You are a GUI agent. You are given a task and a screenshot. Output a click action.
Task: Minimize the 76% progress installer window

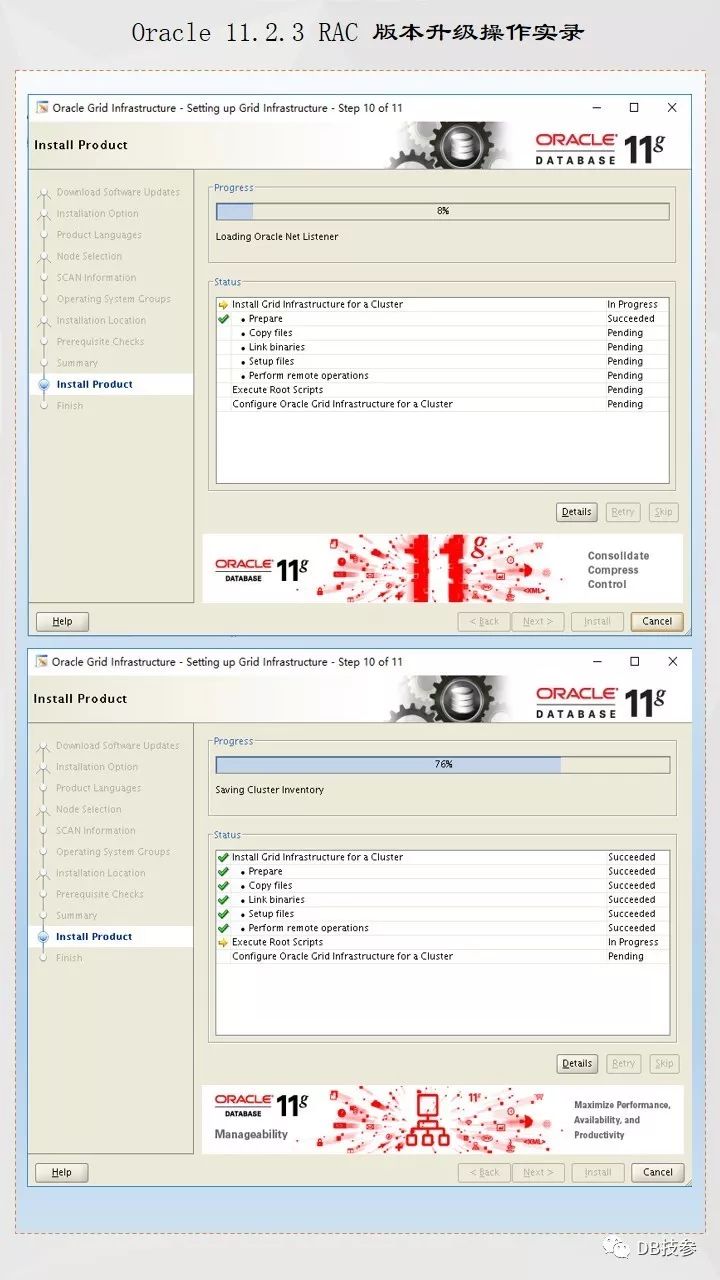pyautogui.click(x=596, y=662)
